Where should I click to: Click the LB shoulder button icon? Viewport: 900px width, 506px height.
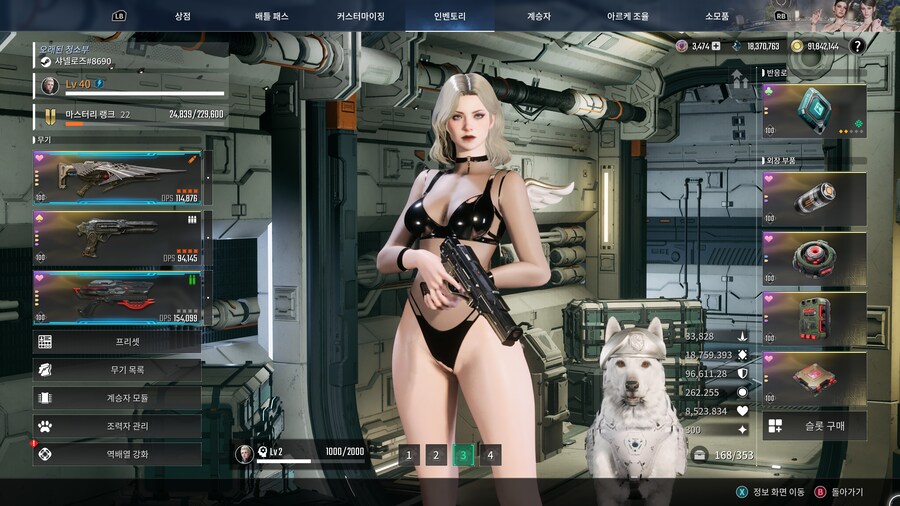119,16
